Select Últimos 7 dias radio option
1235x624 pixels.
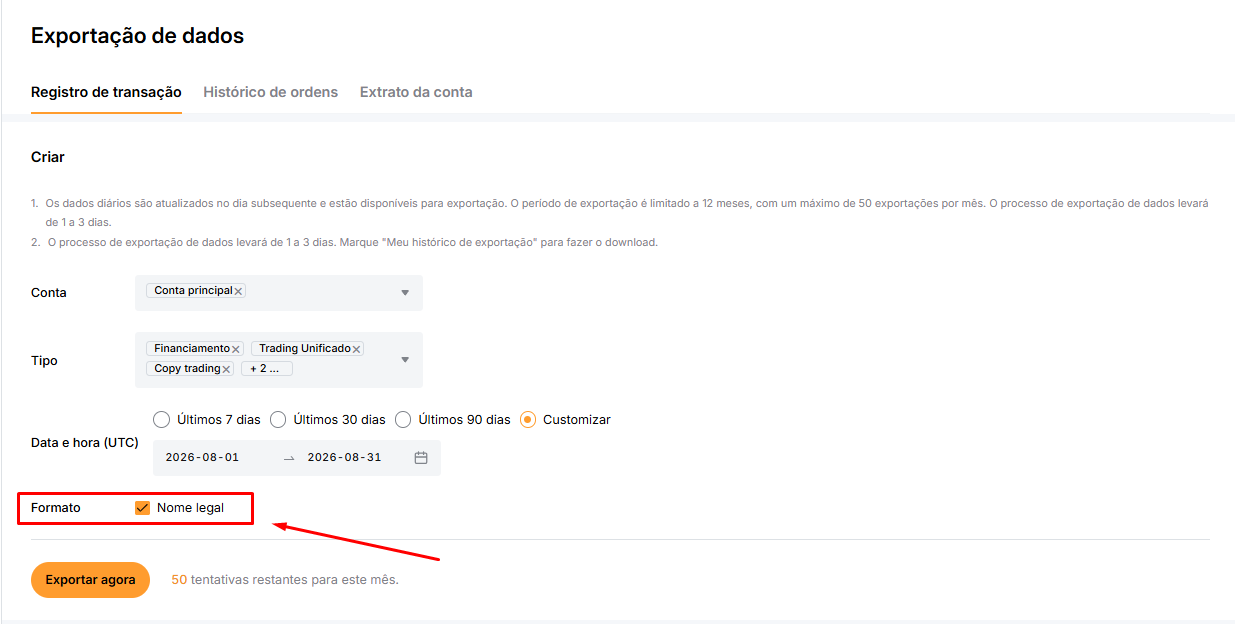pos(162,419)
